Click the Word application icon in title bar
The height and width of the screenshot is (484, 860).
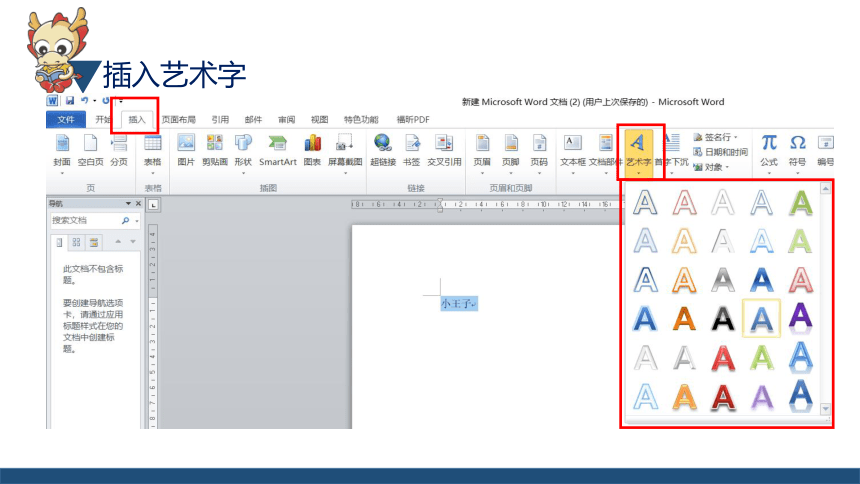click(52, 100)
